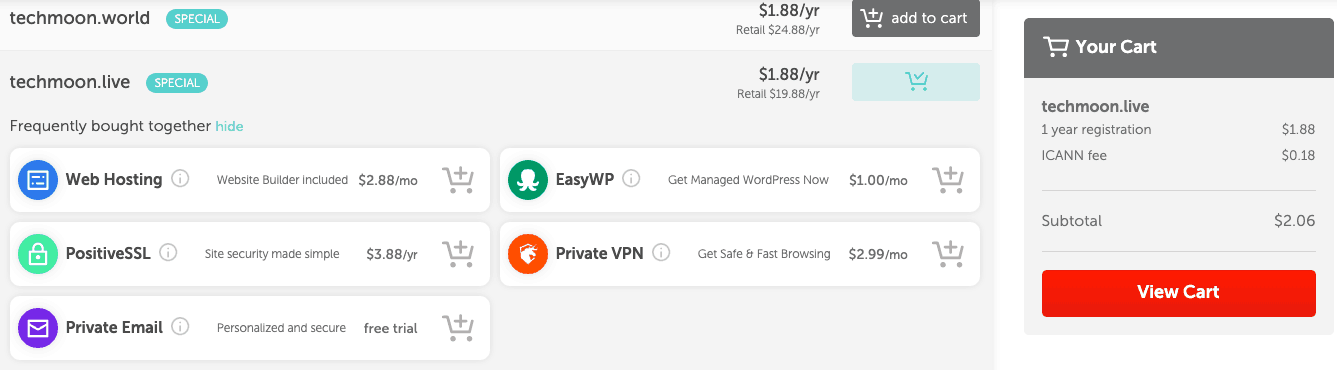Click the Web Hosting info icon
Screen dimensions: 1337x370
[x=180, y=180]
